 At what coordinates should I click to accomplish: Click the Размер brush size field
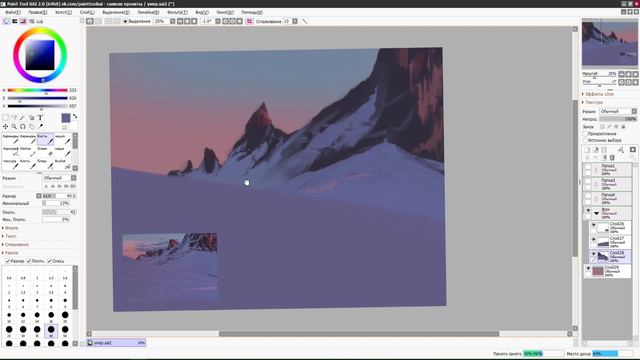point(59,196)
